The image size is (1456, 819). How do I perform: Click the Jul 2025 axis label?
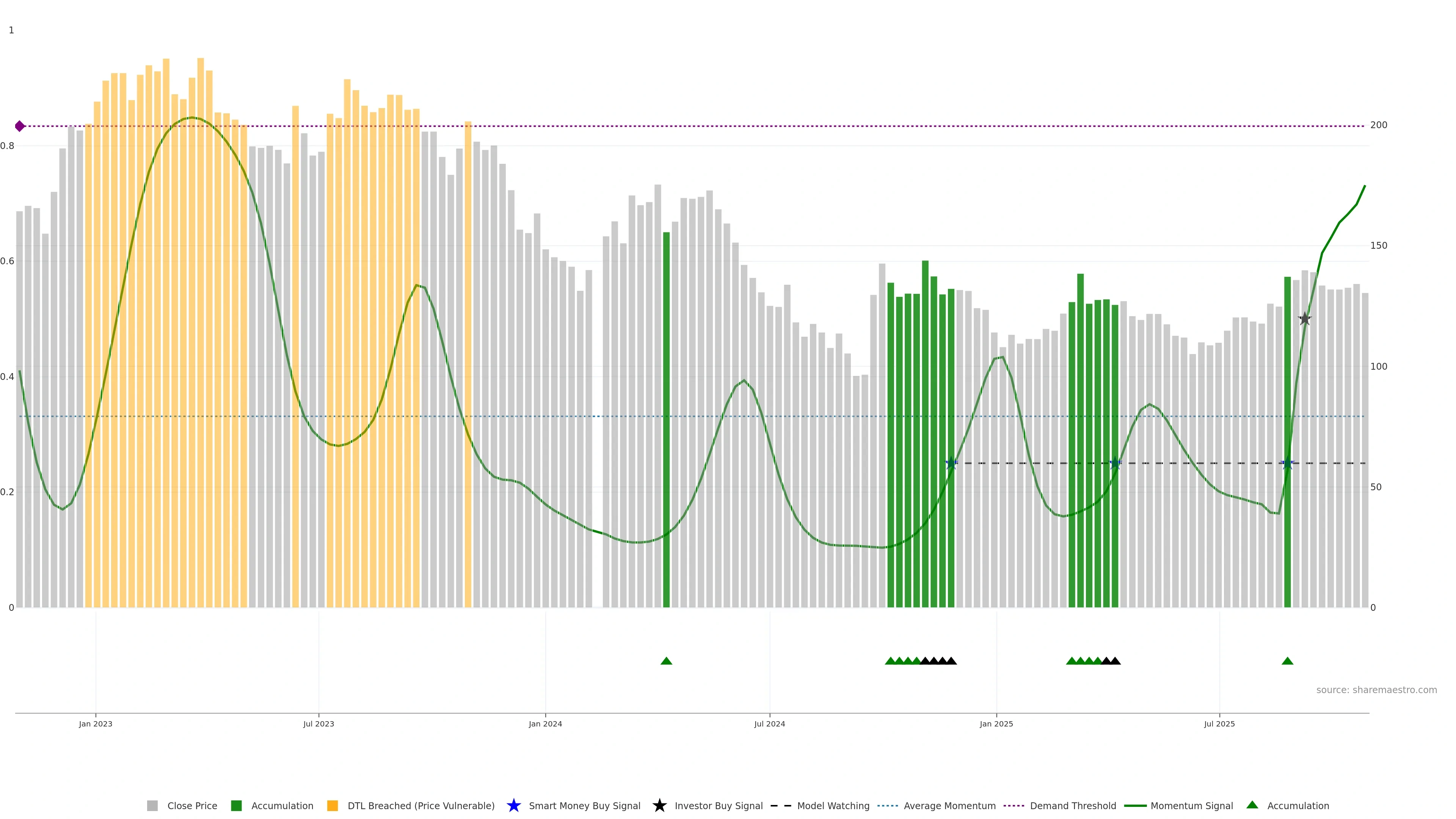tap(1219, 724)
